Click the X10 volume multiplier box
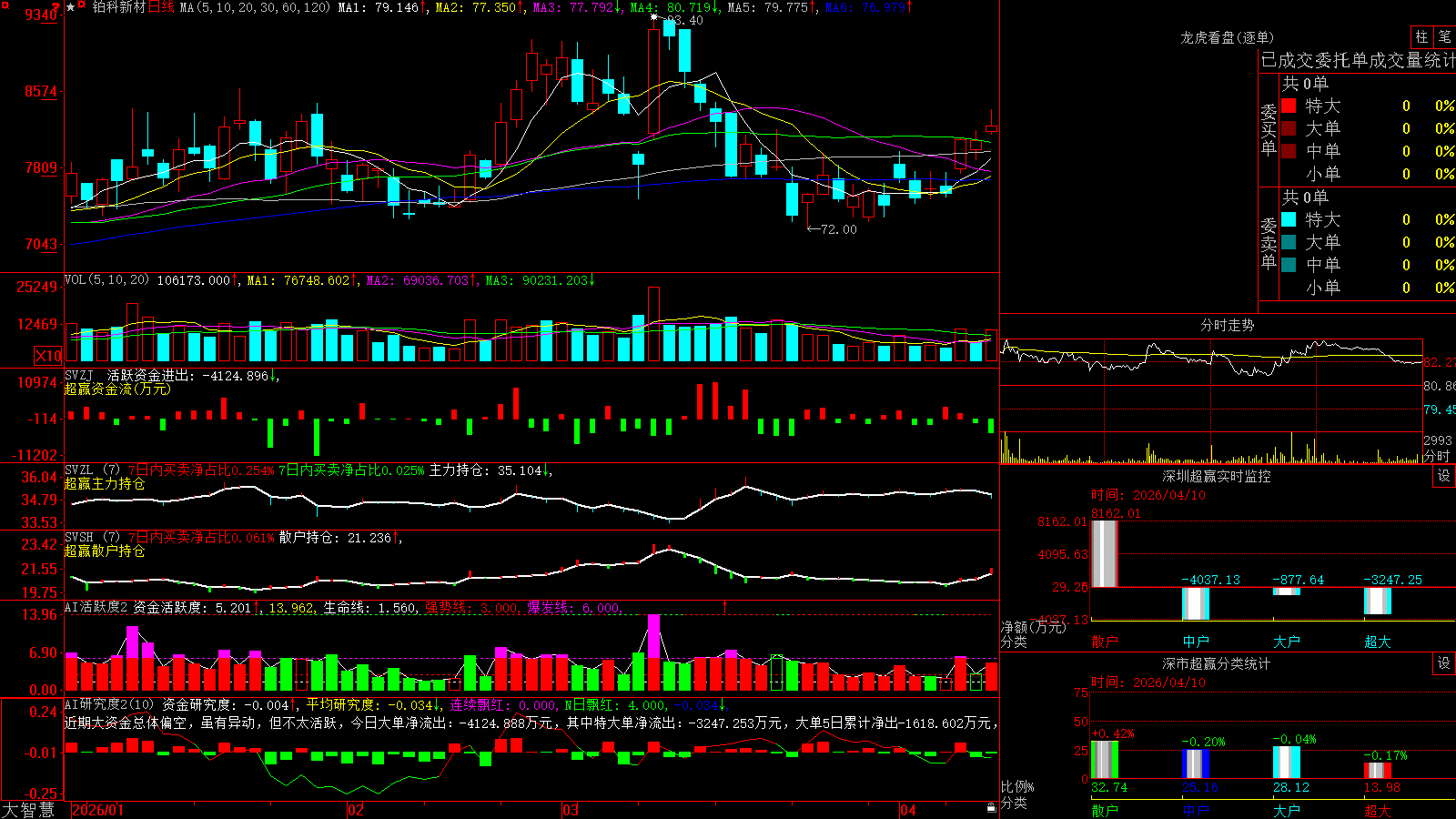 [x=48, y=356]
